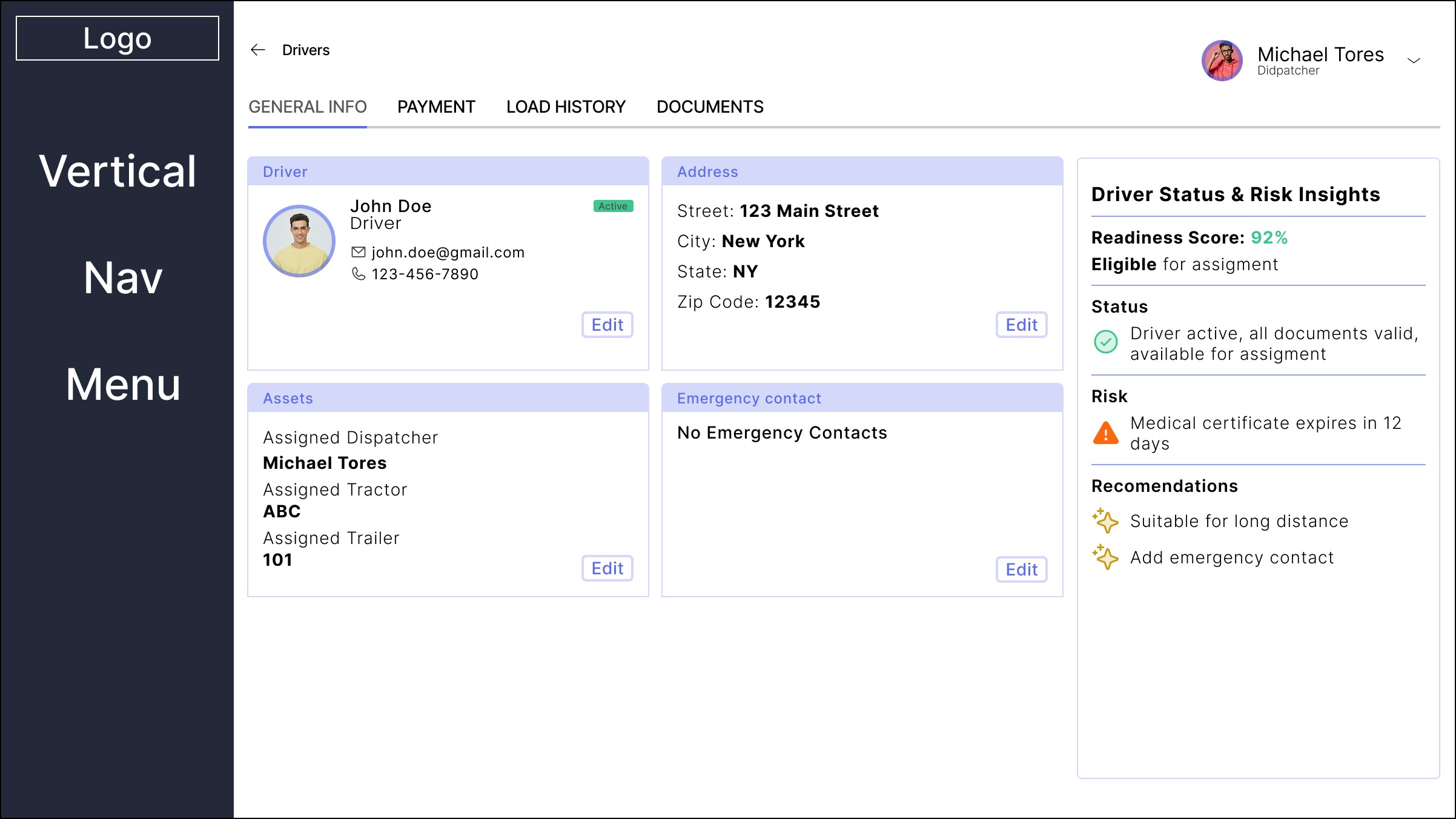Click the back arrow next to Drivers
This screenshot has width=1456, height=819.
pyautogui.click(x=258, y=50)
